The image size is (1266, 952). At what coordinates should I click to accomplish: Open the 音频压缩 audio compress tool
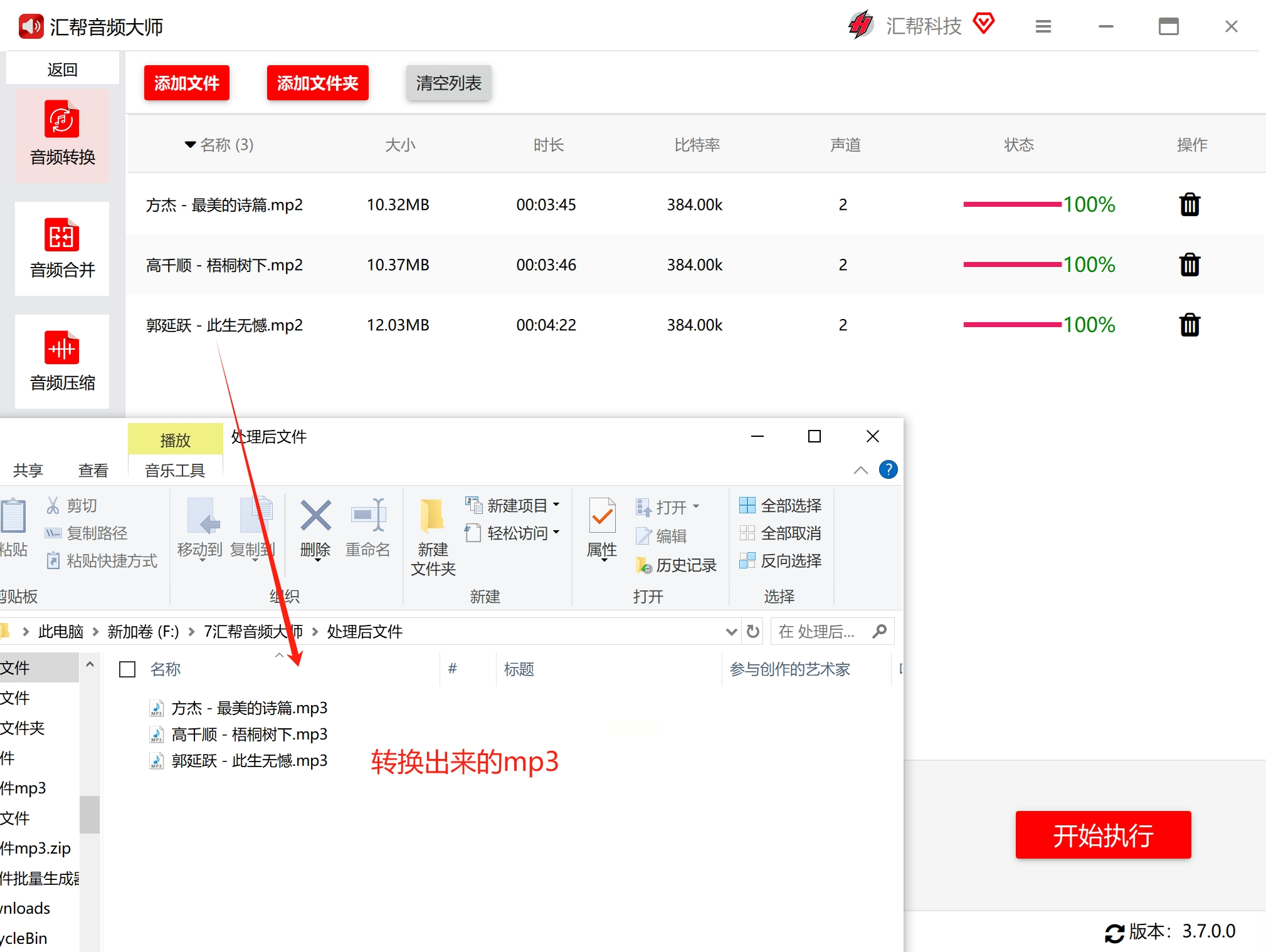[62, 361]
